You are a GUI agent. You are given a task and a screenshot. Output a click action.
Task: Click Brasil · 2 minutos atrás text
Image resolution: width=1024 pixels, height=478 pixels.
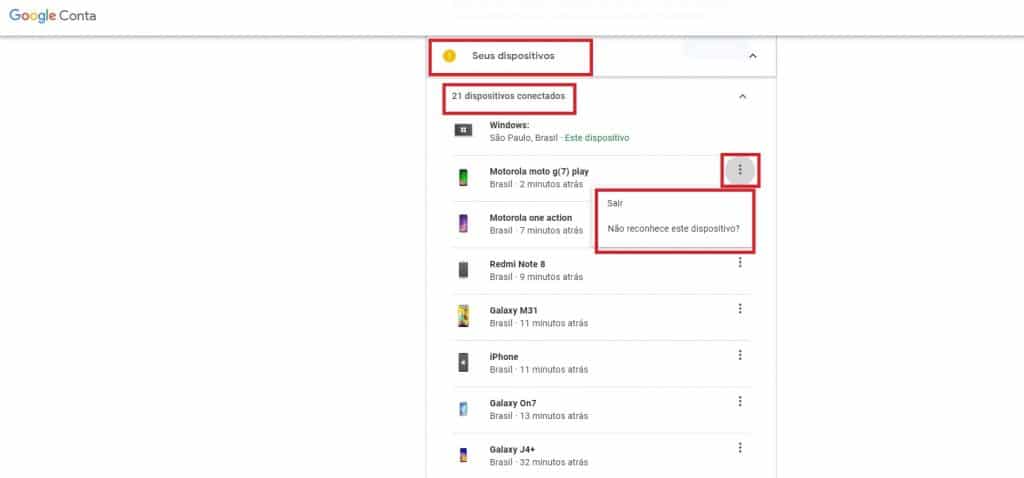(536, 184)
